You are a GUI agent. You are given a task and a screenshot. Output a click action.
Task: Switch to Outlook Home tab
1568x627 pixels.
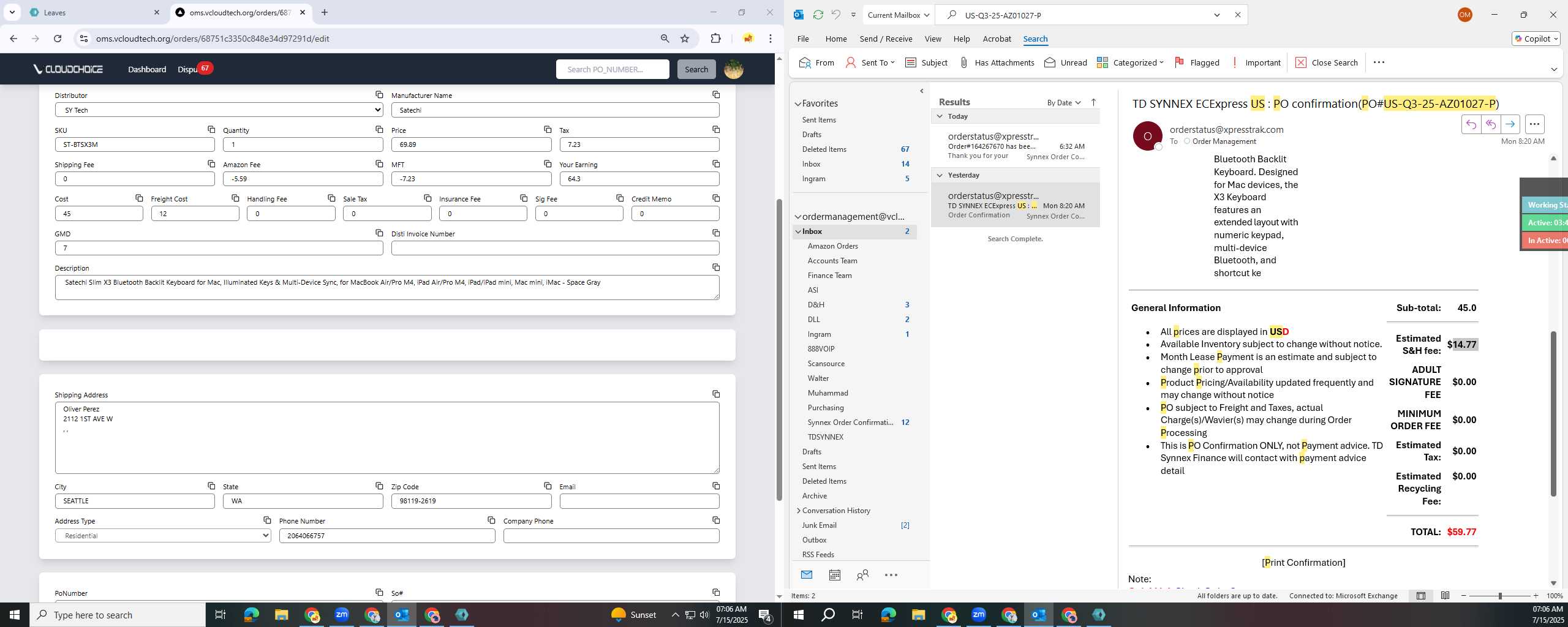point(835,39)
